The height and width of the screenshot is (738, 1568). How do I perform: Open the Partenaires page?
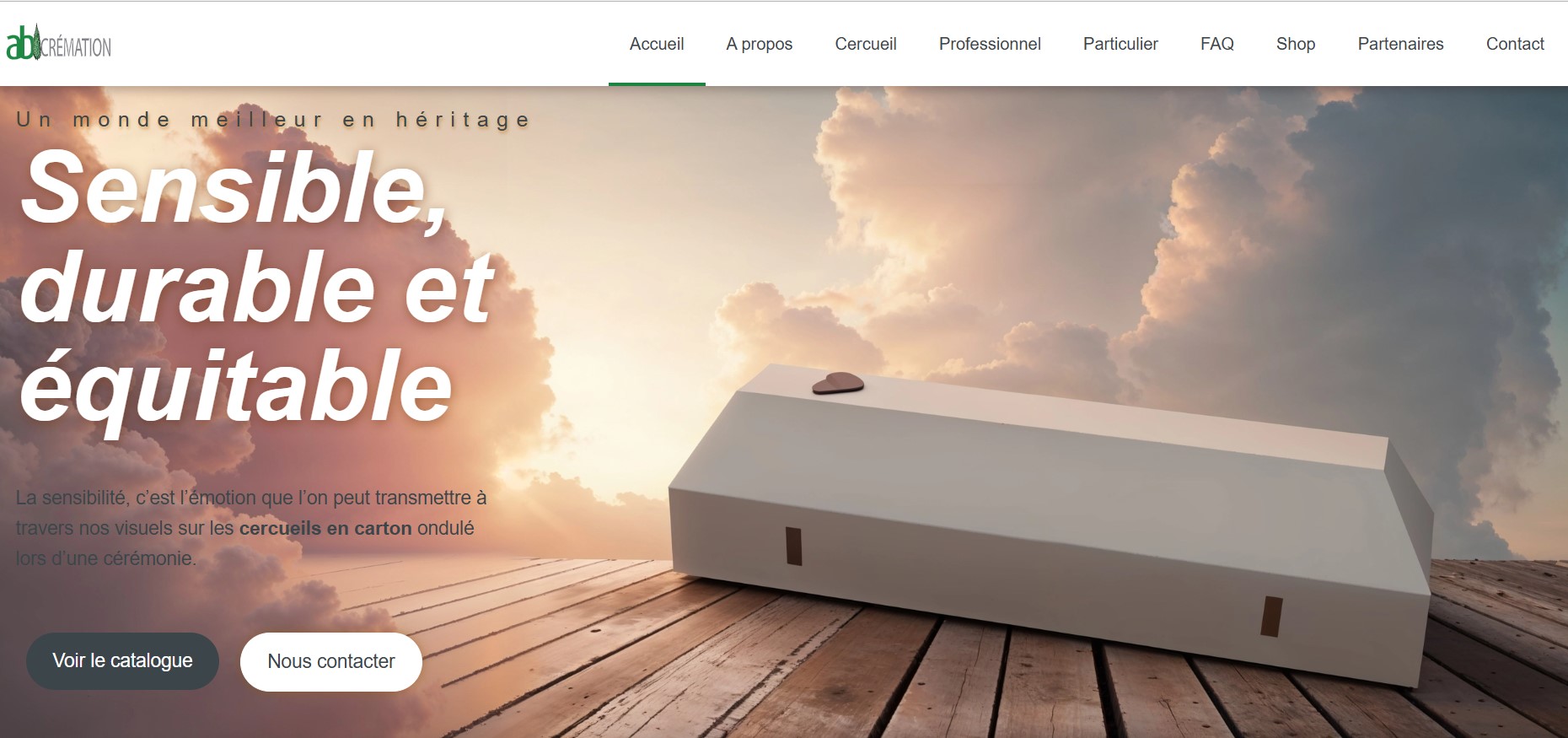click(x=1400, y=44)
